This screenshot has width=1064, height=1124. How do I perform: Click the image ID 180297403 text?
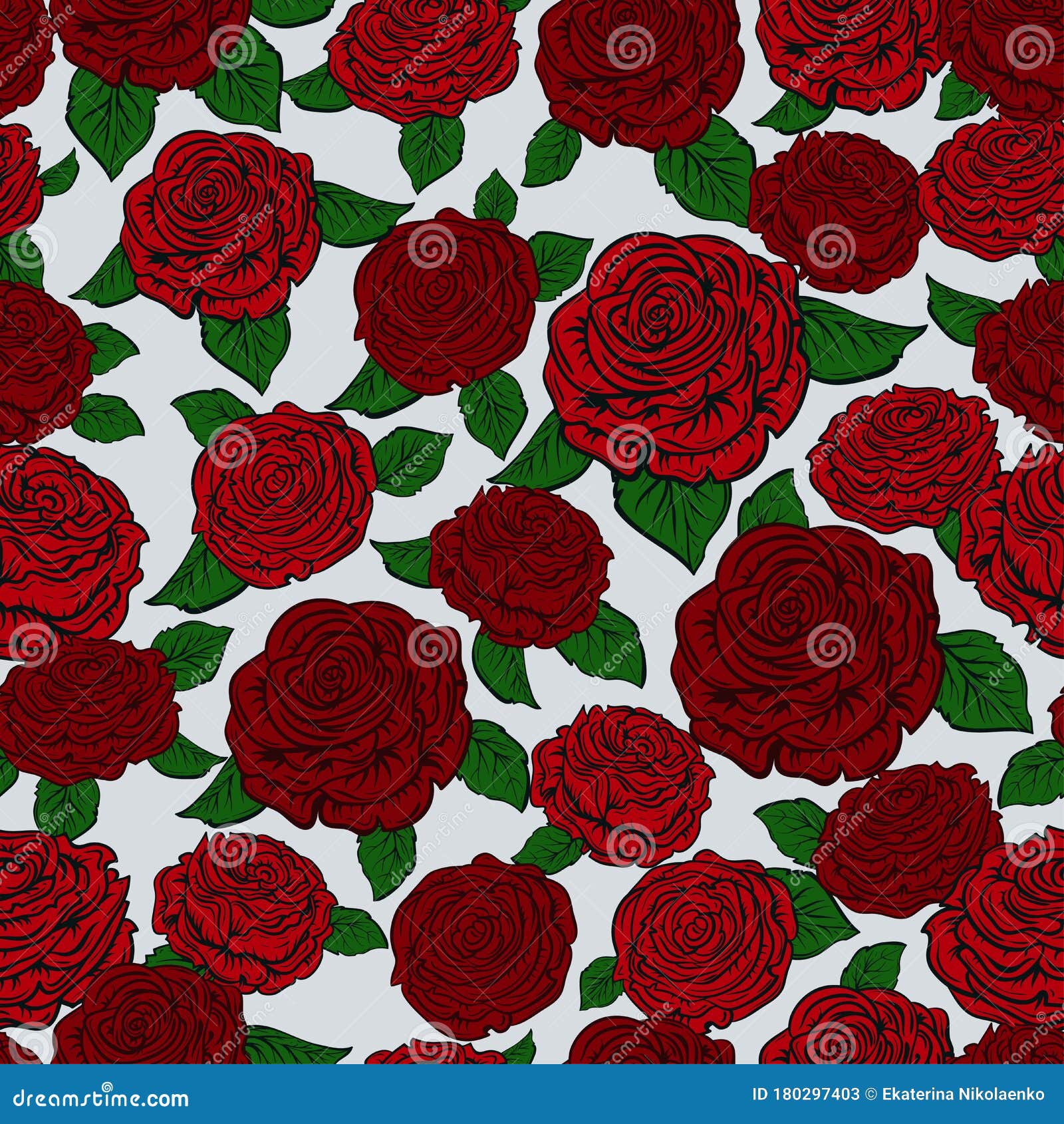(x=805, y=1097)
